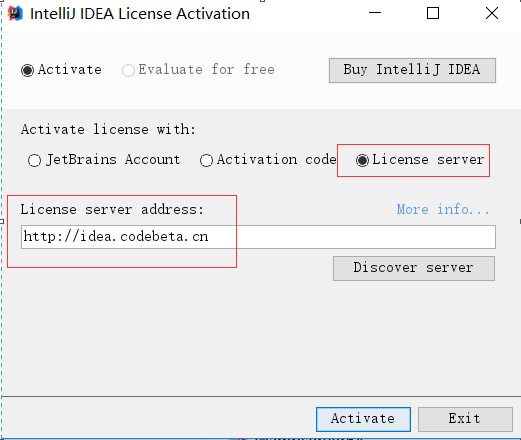Click the empty gray area below Discover server

(x=260, y=337)
